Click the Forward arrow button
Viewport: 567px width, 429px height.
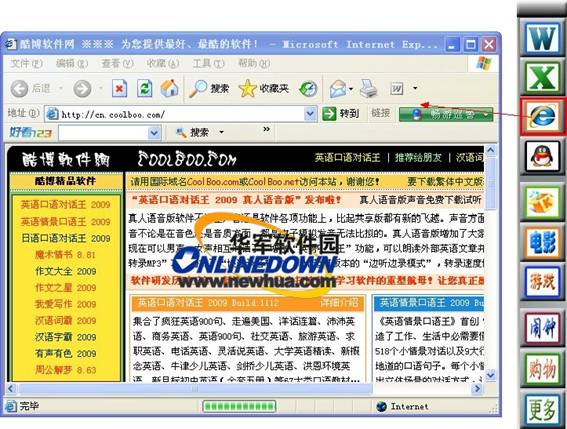(x=82, y=88)
